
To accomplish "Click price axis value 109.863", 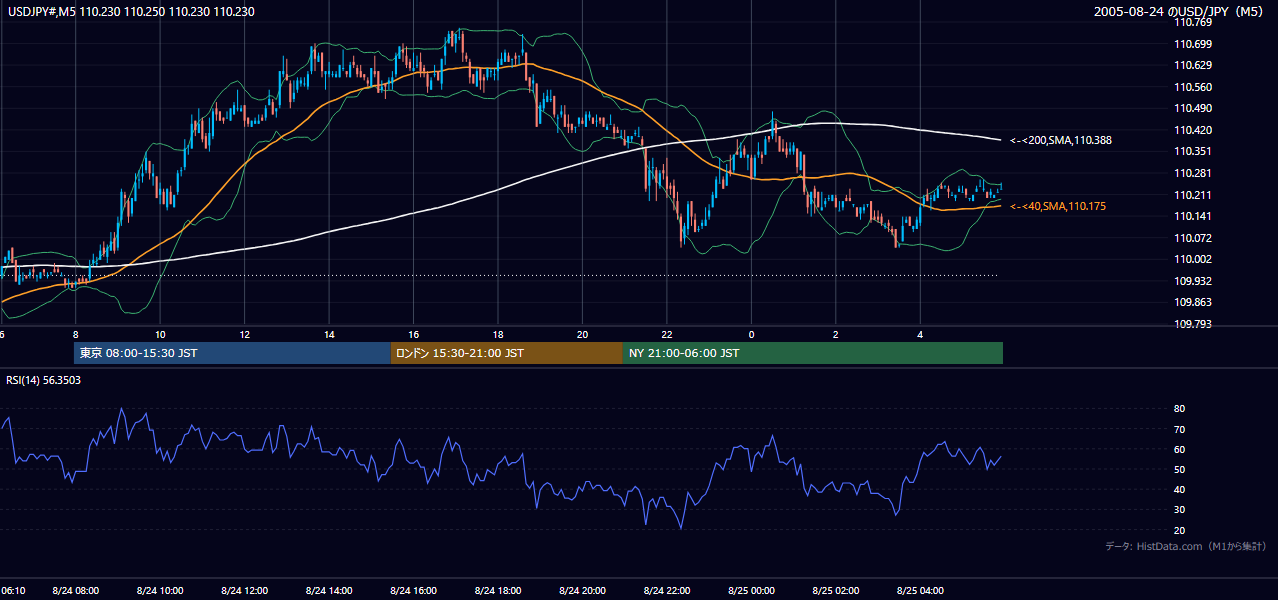I will click(1192, 302).
